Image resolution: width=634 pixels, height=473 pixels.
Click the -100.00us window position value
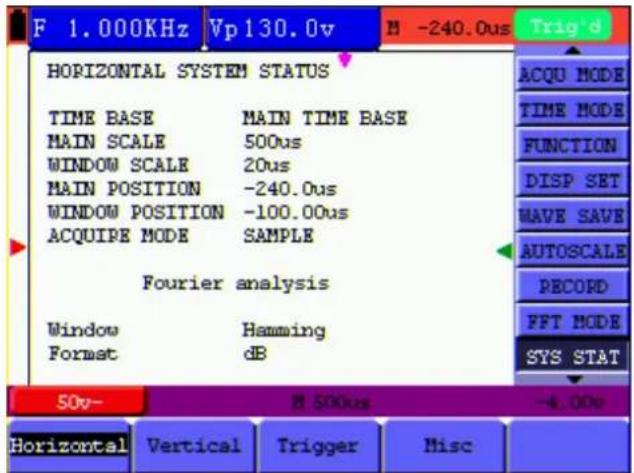pos(296,213)
